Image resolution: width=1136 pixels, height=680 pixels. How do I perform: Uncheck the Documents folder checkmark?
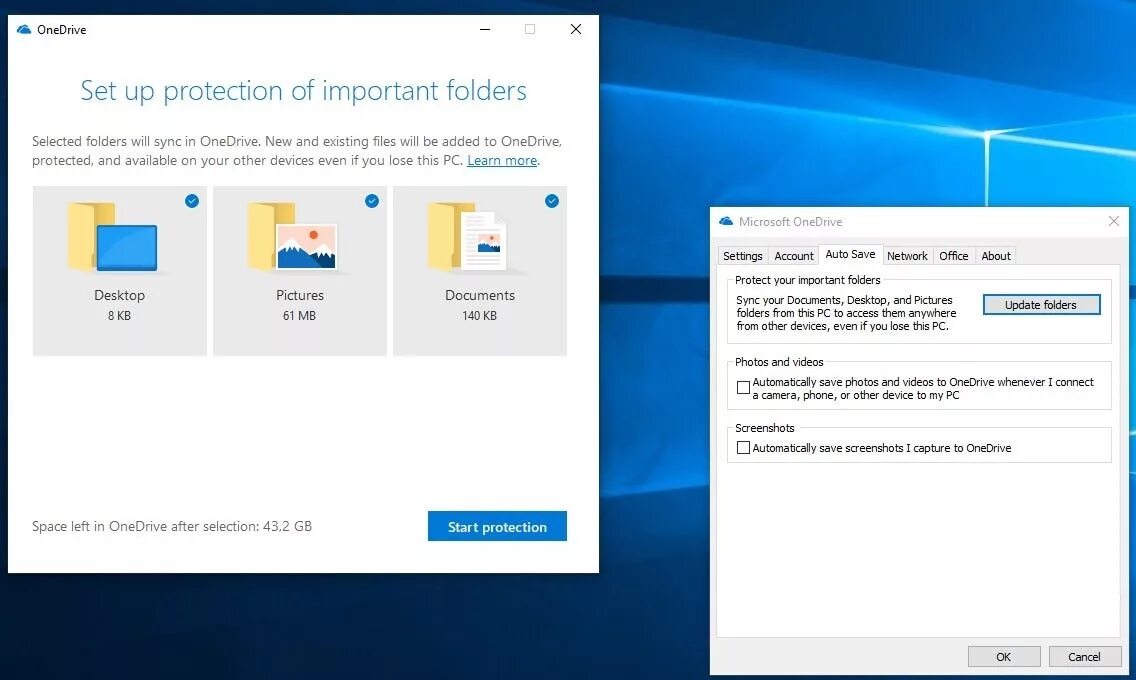pyautogui.click(x=552, y=201)
